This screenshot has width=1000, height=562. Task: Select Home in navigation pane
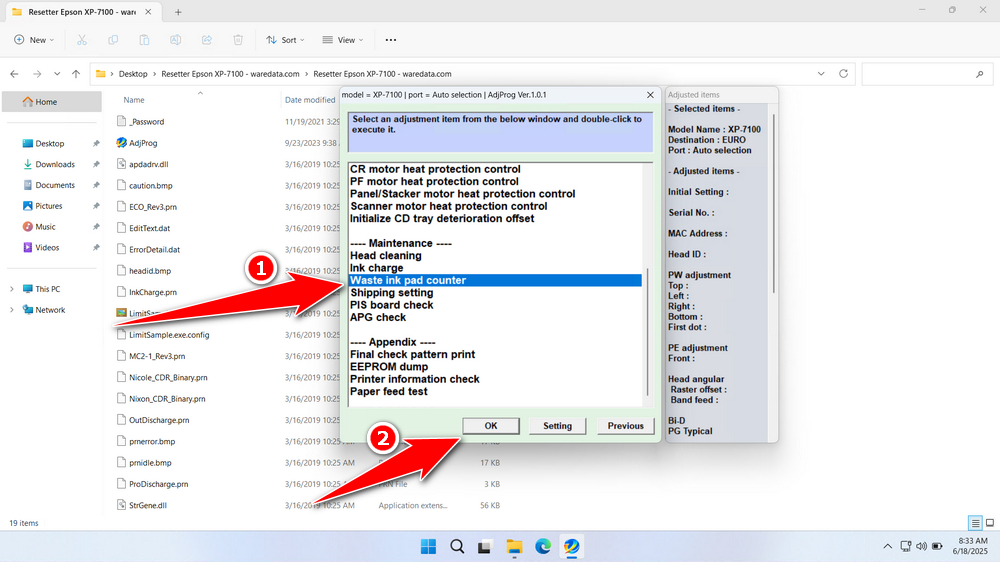click(52, 101)
